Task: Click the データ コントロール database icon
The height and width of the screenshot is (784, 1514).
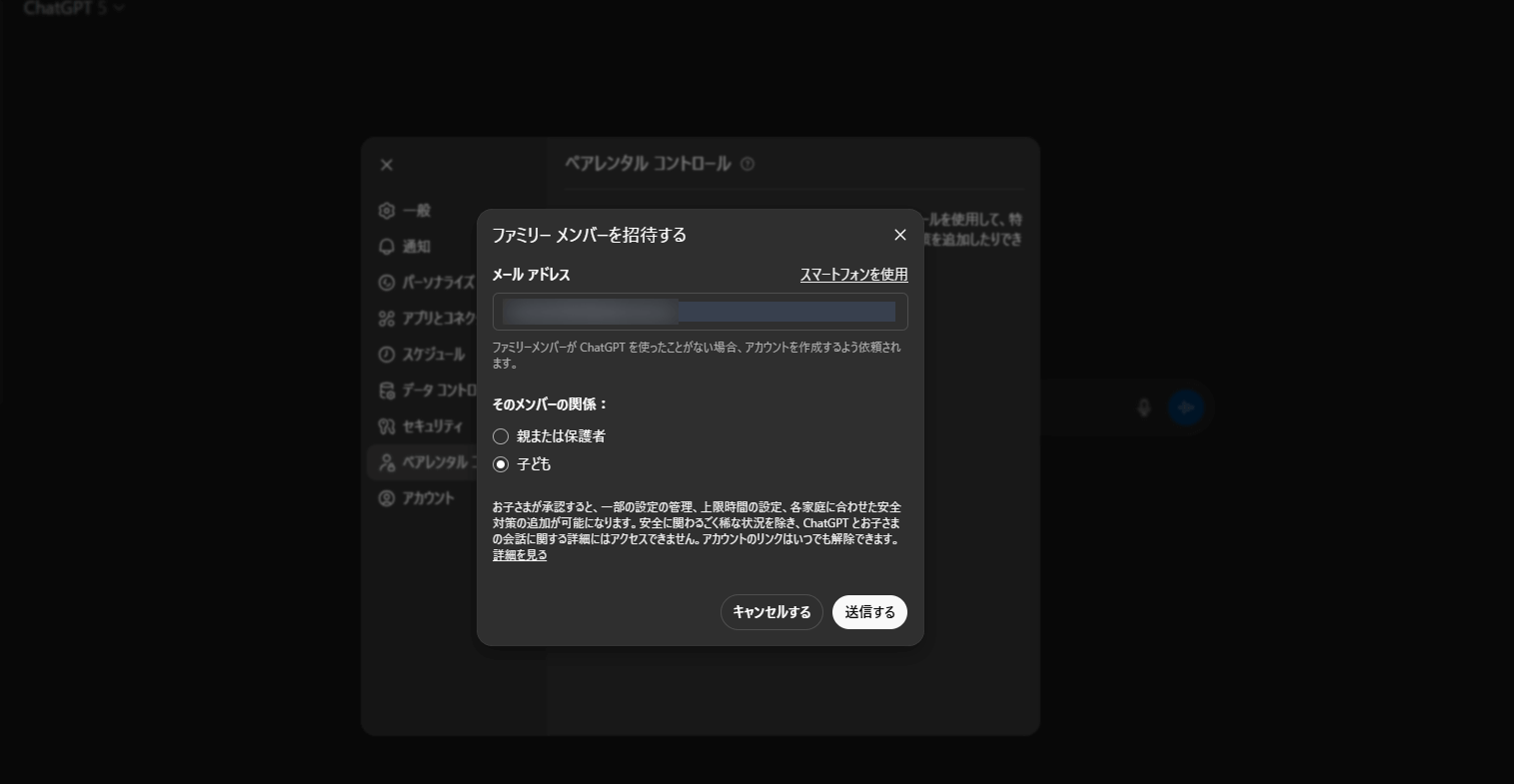Action: click(x=387, y=391)
